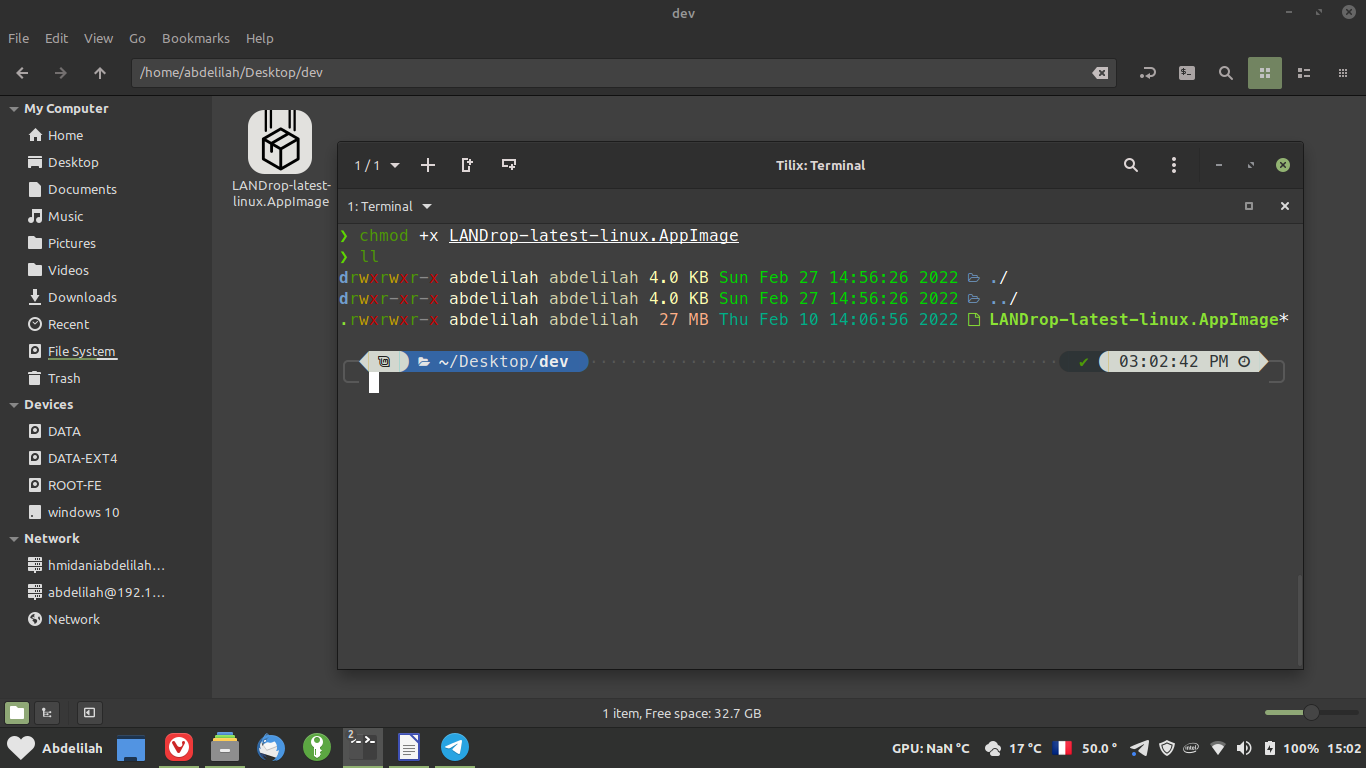Open the '1: Terminal' title dropdown
1366x768 pixels.
(x=389, y=206)
